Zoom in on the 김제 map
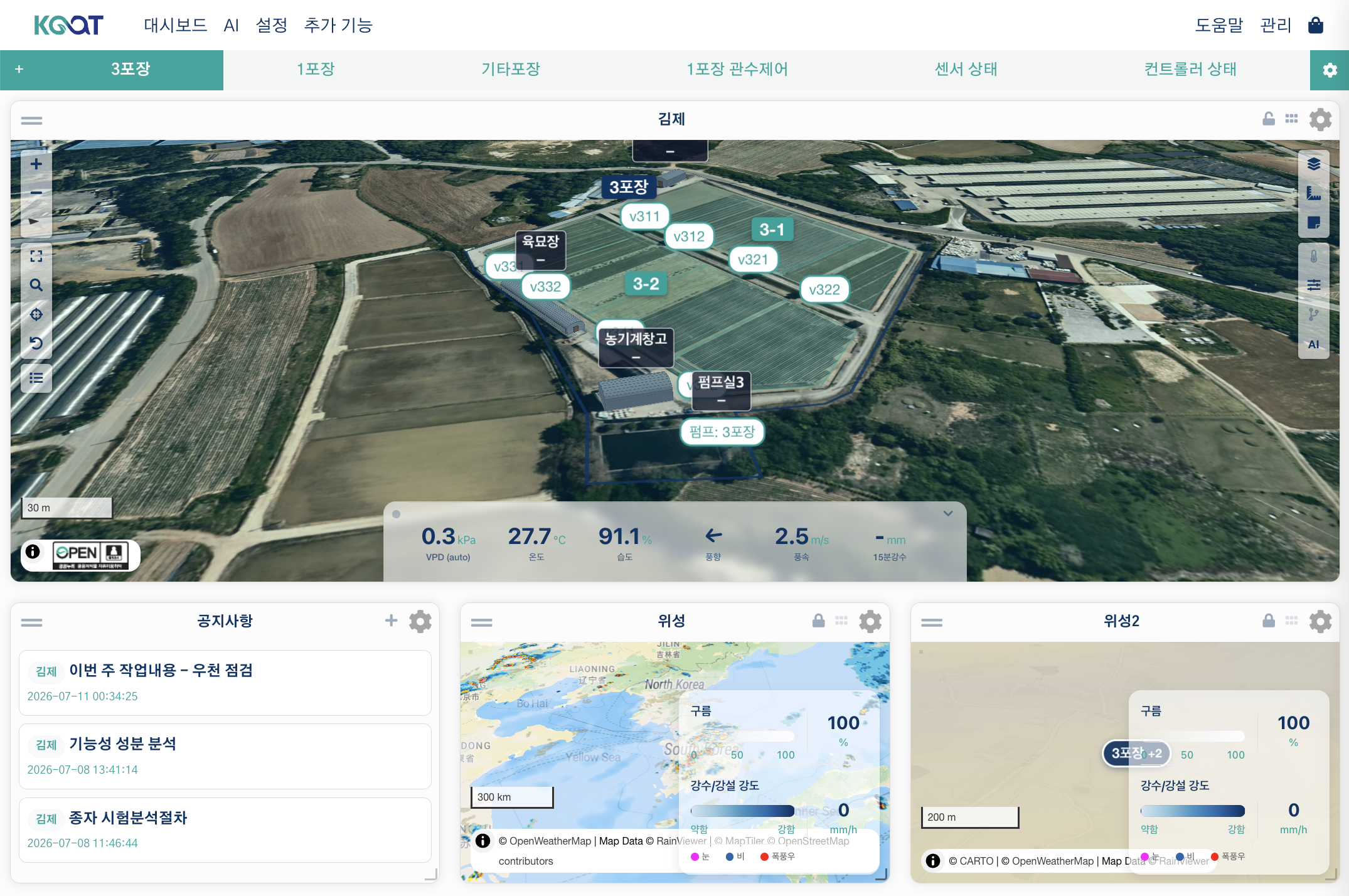 click(36, 164)
